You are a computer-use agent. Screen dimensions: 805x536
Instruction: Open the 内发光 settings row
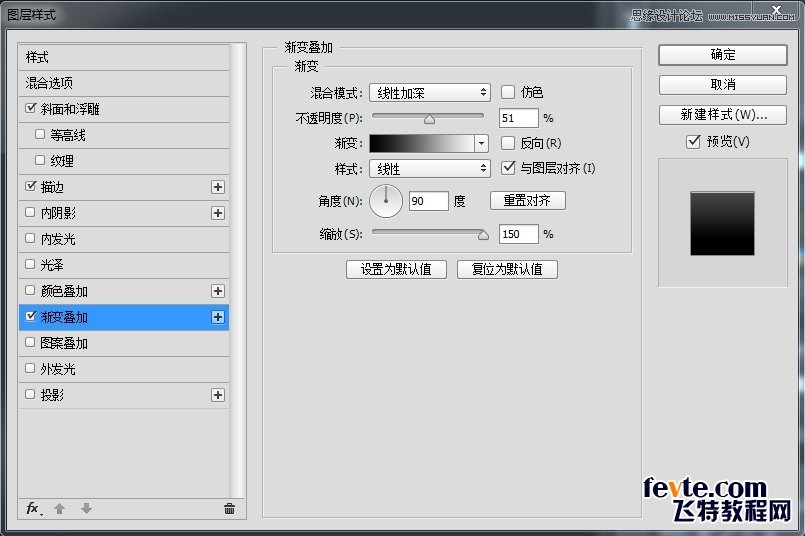pyautogui.click(x=124, y=239)
